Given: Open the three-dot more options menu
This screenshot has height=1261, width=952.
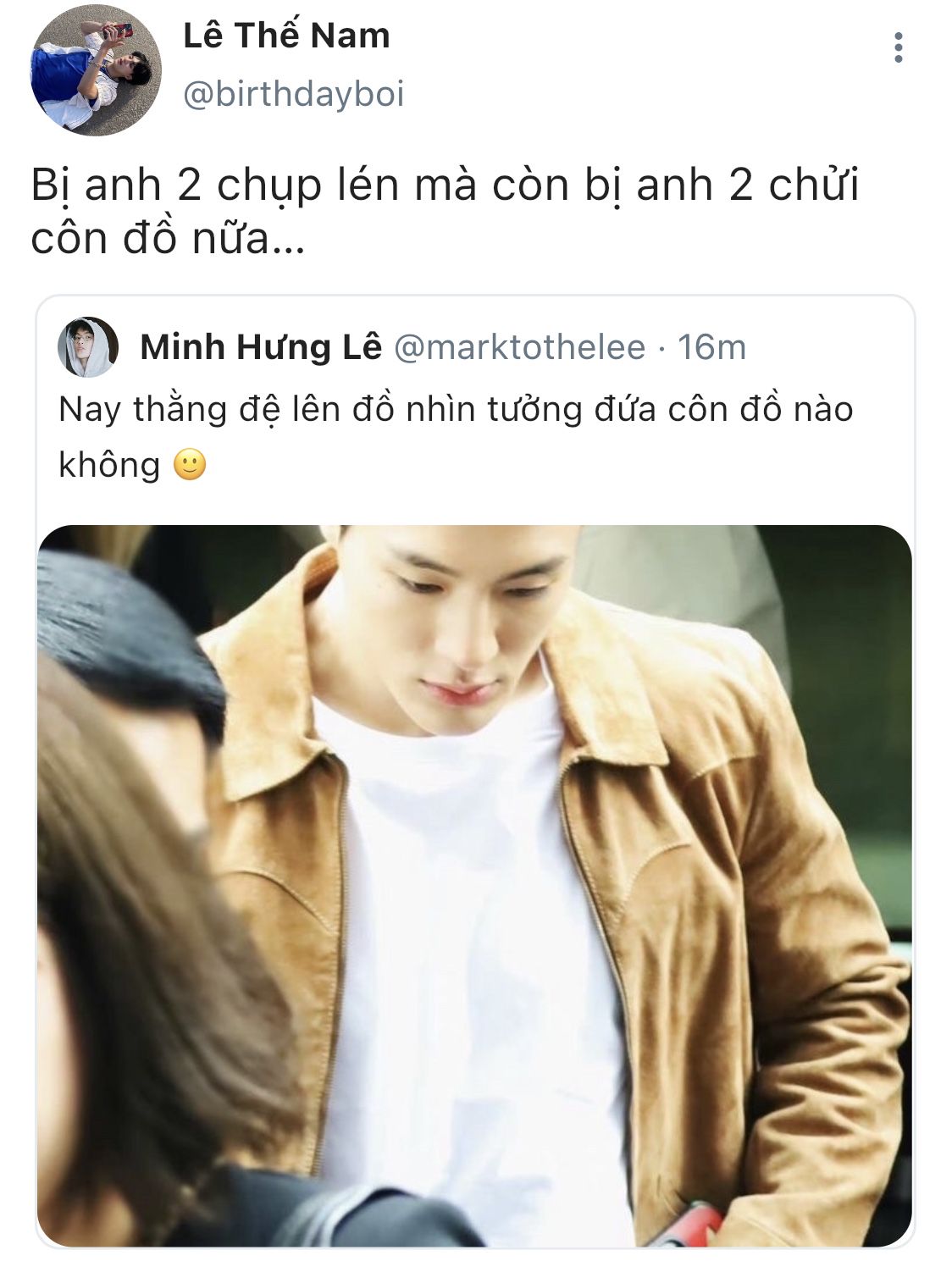Looking at the screenshot, I should (x=898, y=47).
